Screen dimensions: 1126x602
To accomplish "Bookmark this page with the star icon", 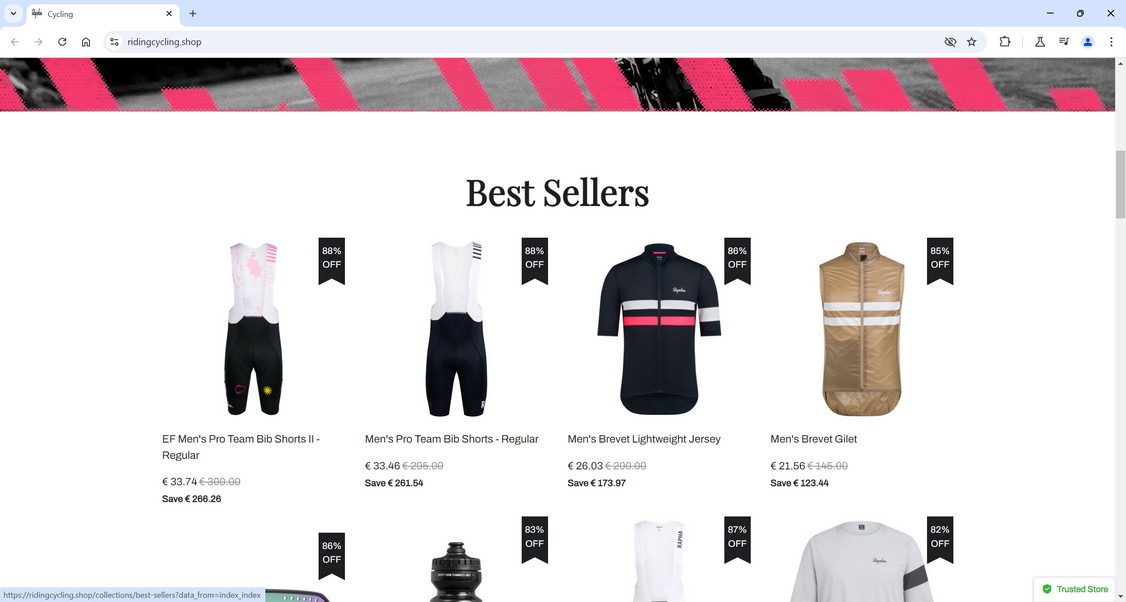I will pos(972,42).
